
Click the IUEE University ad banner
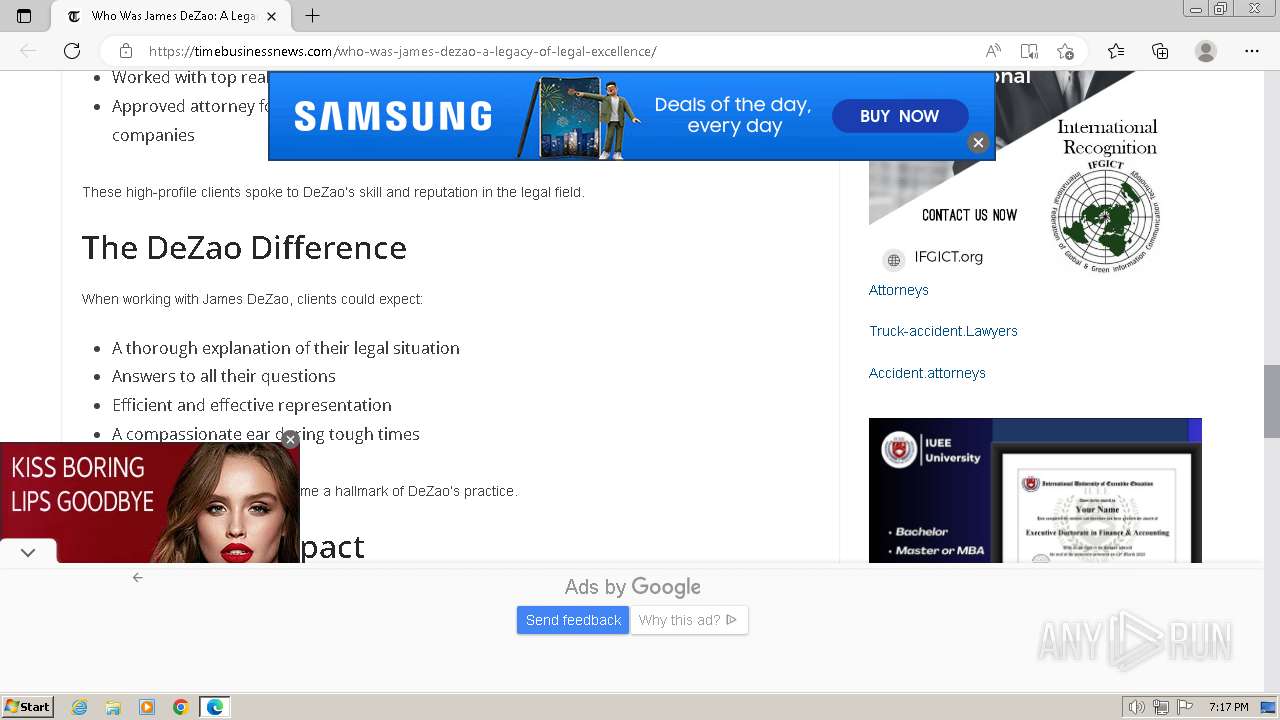pos(1035,490)
